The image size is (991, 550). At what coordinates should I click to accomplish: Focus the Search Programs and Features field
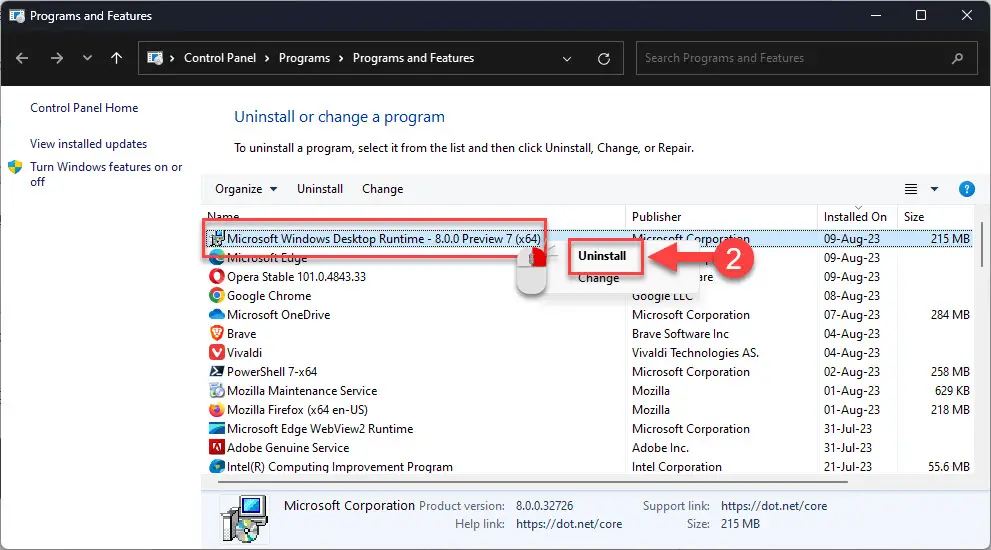(x=806, y=58)
